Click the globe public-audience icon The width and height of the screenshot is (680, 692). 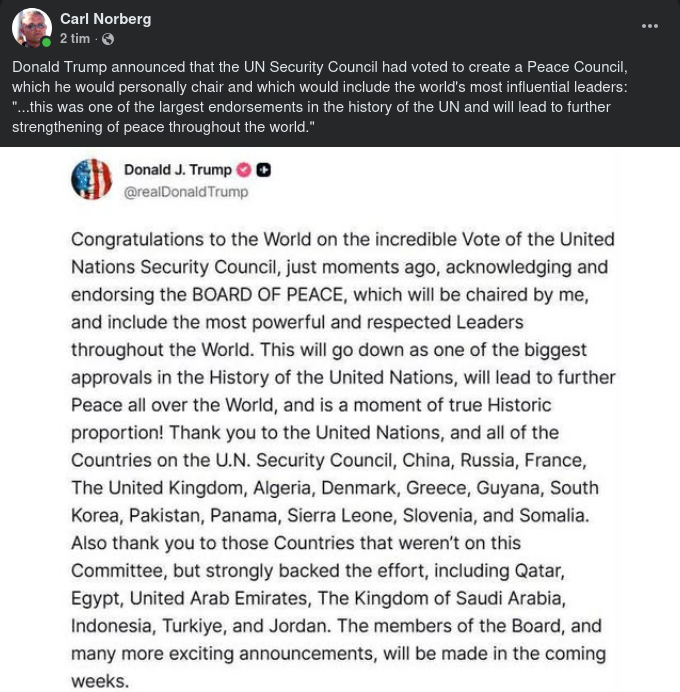tap(108, 39)
